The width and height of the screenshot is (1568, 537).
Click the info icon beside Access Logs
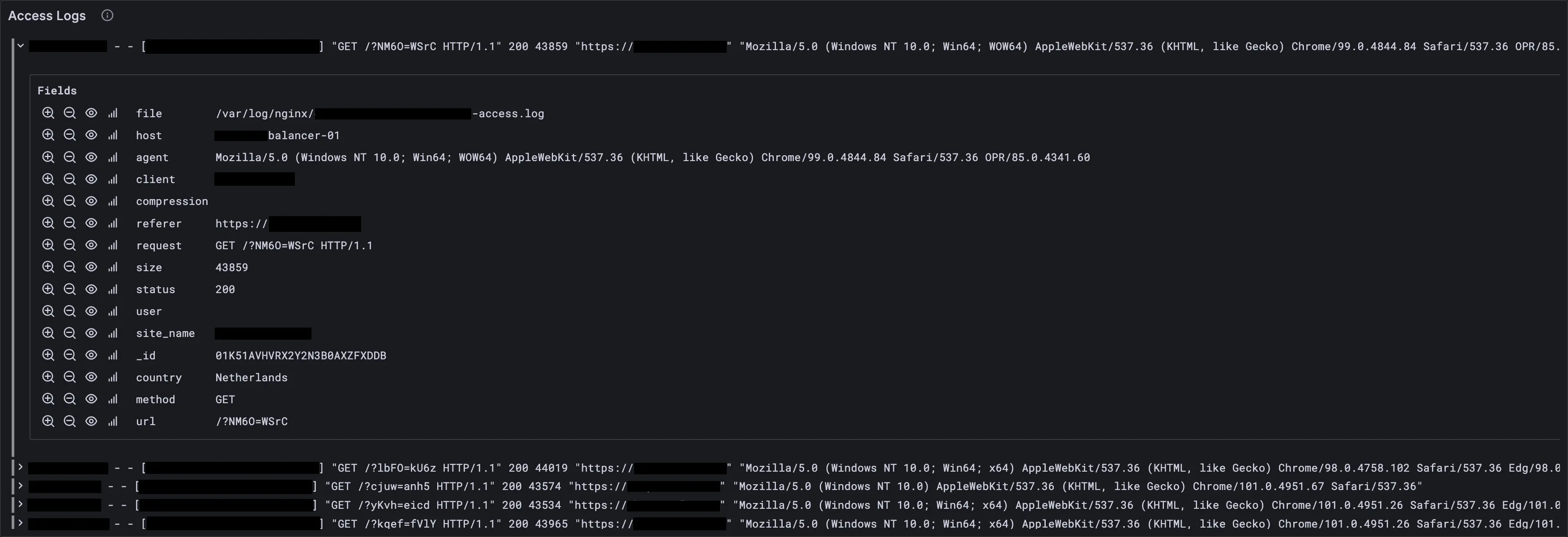coord(107,15)
